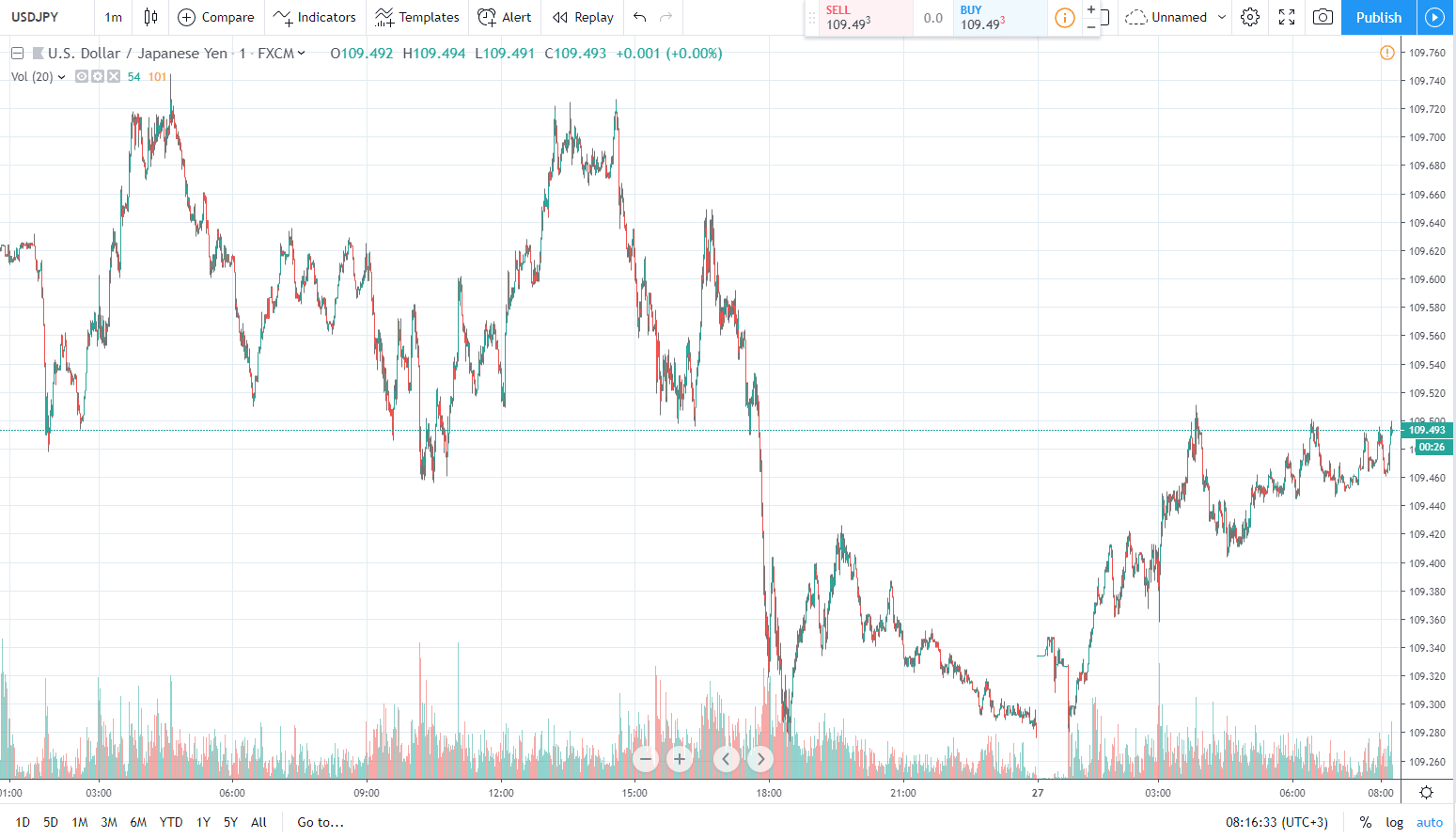
Task: Grab the trade panel drag handle
Action: click(812, 18)
